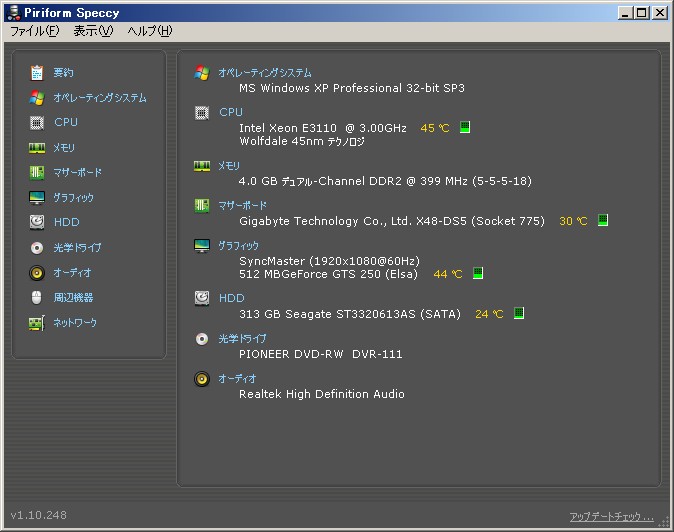Click green temperature indicator beside 45 ℃
This screenshot has width=674, height=532.
click(x=465, y=127)
